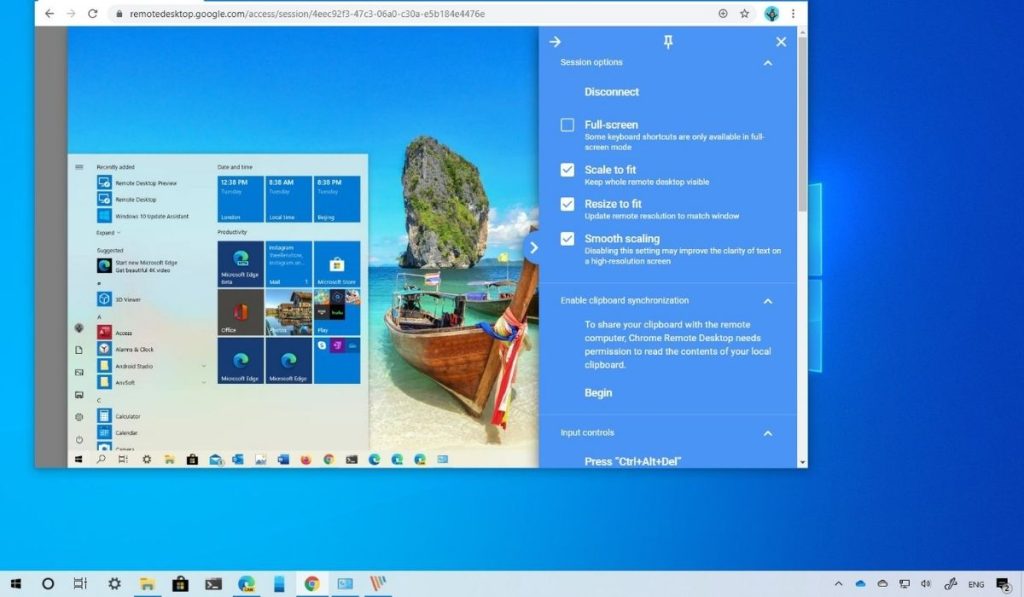1024x597 pixels.
Task: Enable the Full-screen checkbox
Action: click(x=568, y=125)
